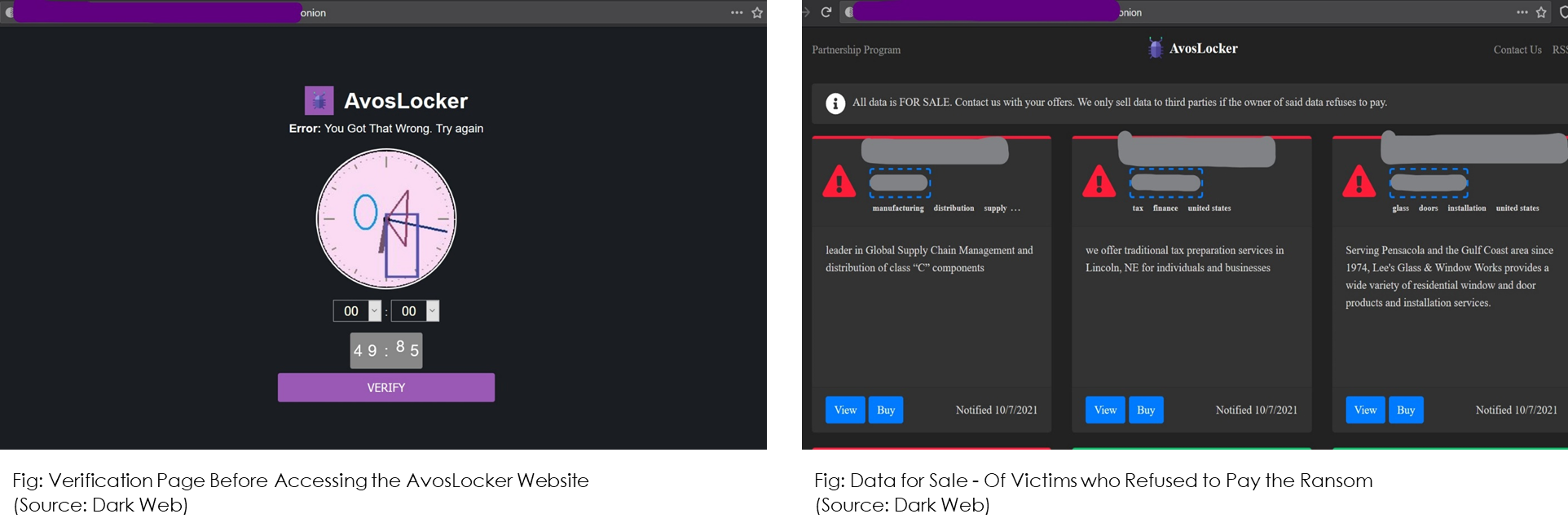The height and width of the screenshot is (527, 1568).
Task: Select the 'united states' tag on the glass card
Action: coord(1517,209)
